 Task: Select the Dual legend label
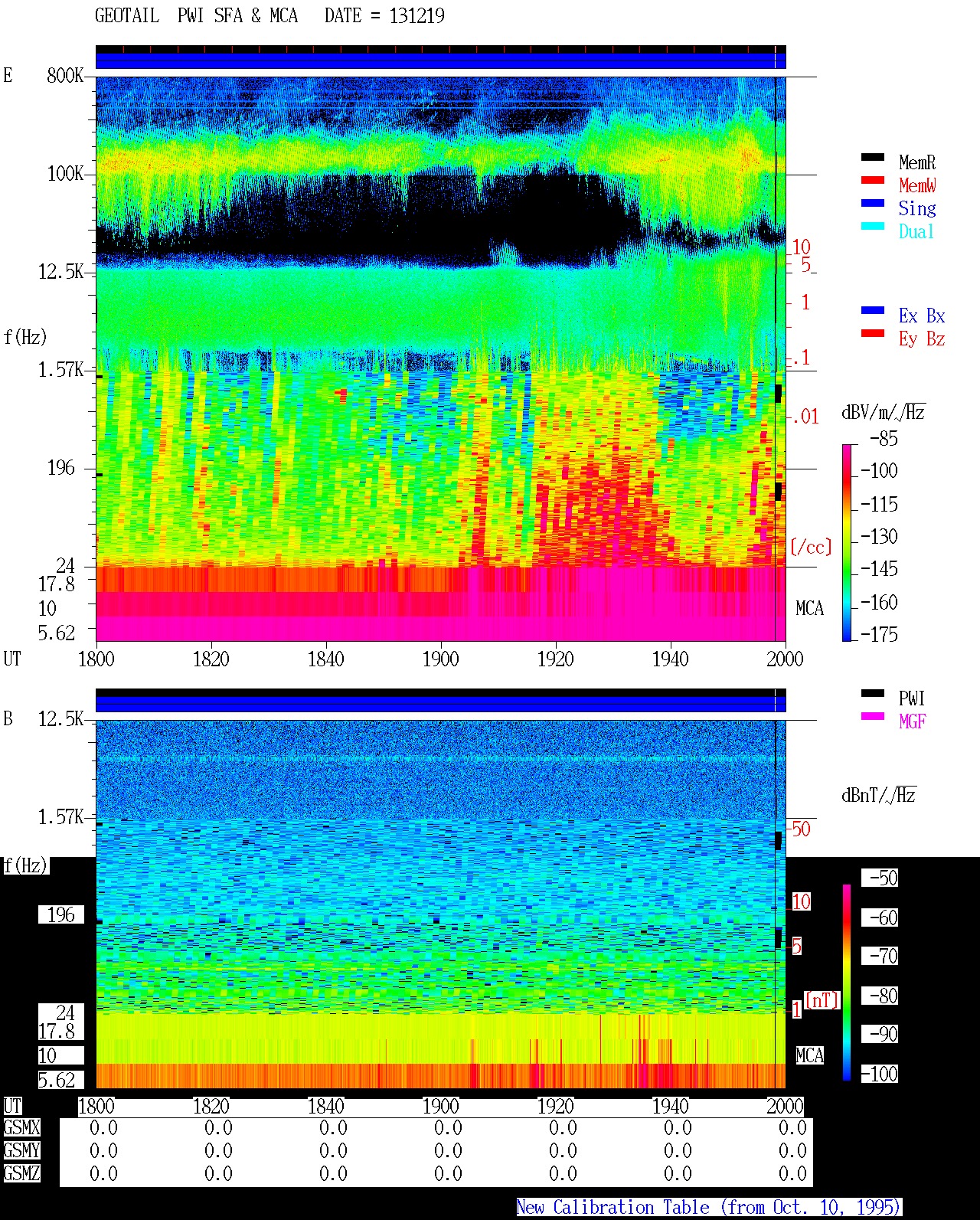pos(917,231)
